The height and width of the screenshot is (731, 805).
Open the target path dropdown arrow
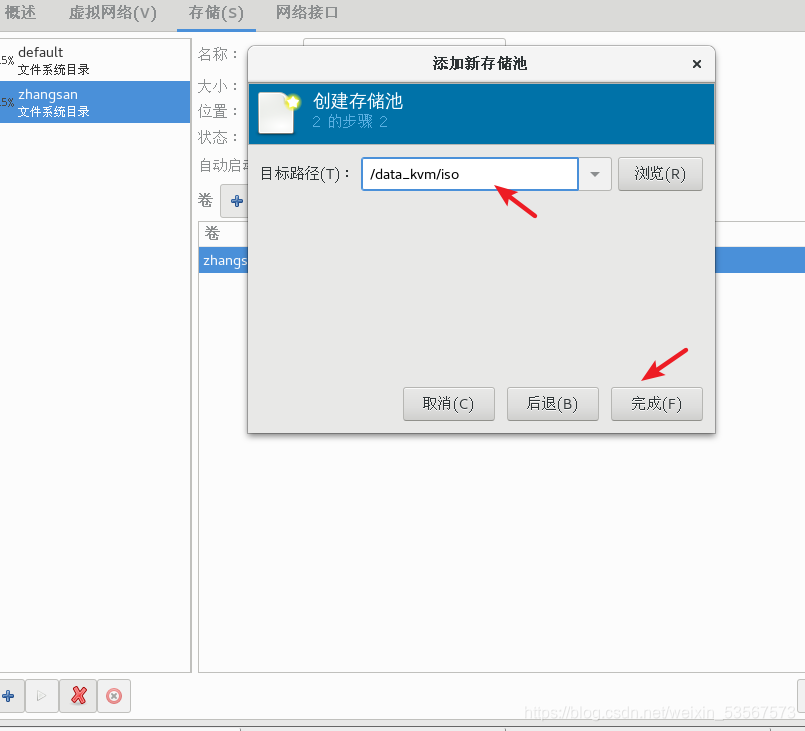[x=595, y=173]
